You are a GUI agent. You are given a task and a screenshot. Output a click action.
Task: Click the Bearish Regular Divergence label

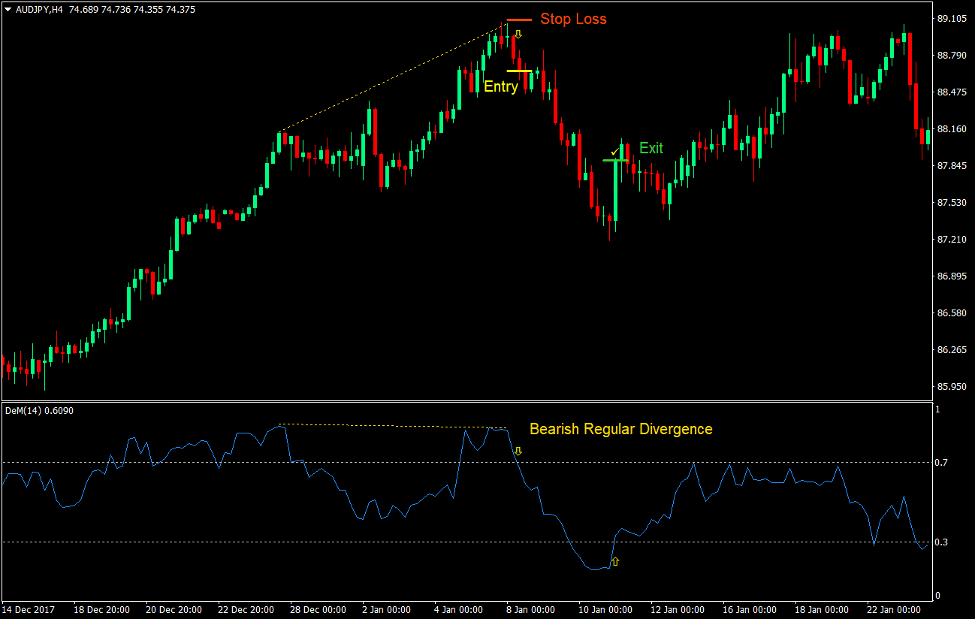[622, 429]
